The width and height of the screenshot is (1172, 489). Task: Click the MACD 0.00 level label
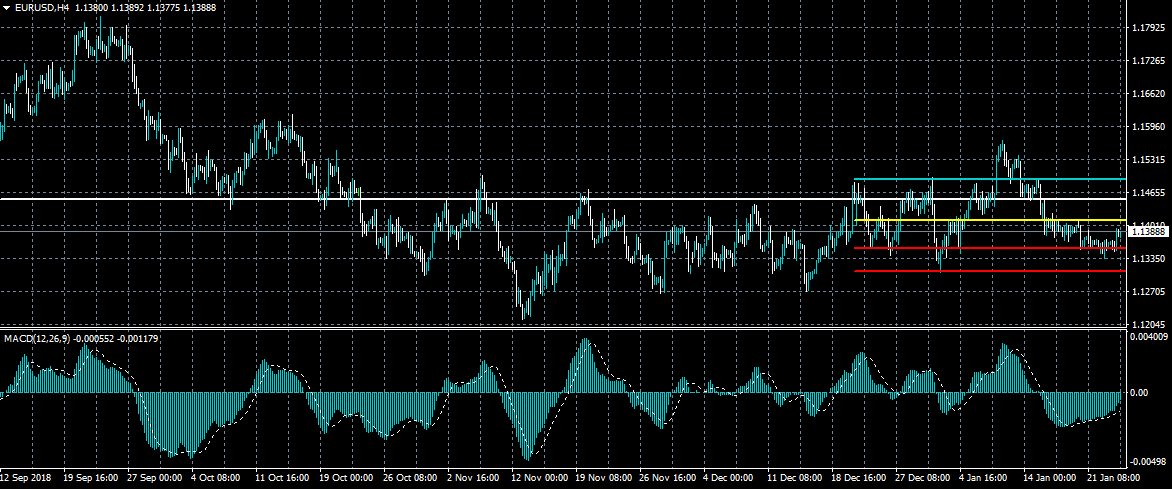[x=1138, y=393]
